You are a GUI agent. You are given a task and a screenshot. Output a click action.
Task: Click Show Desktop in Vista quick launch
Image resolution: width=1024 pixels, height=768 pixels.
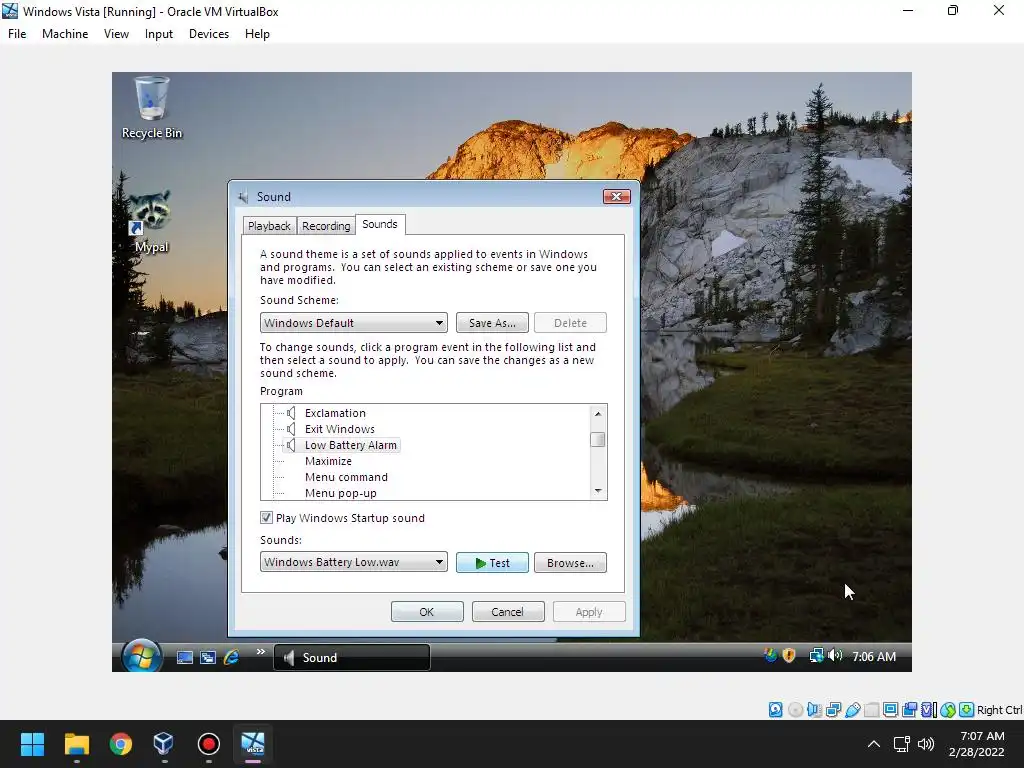185,658
